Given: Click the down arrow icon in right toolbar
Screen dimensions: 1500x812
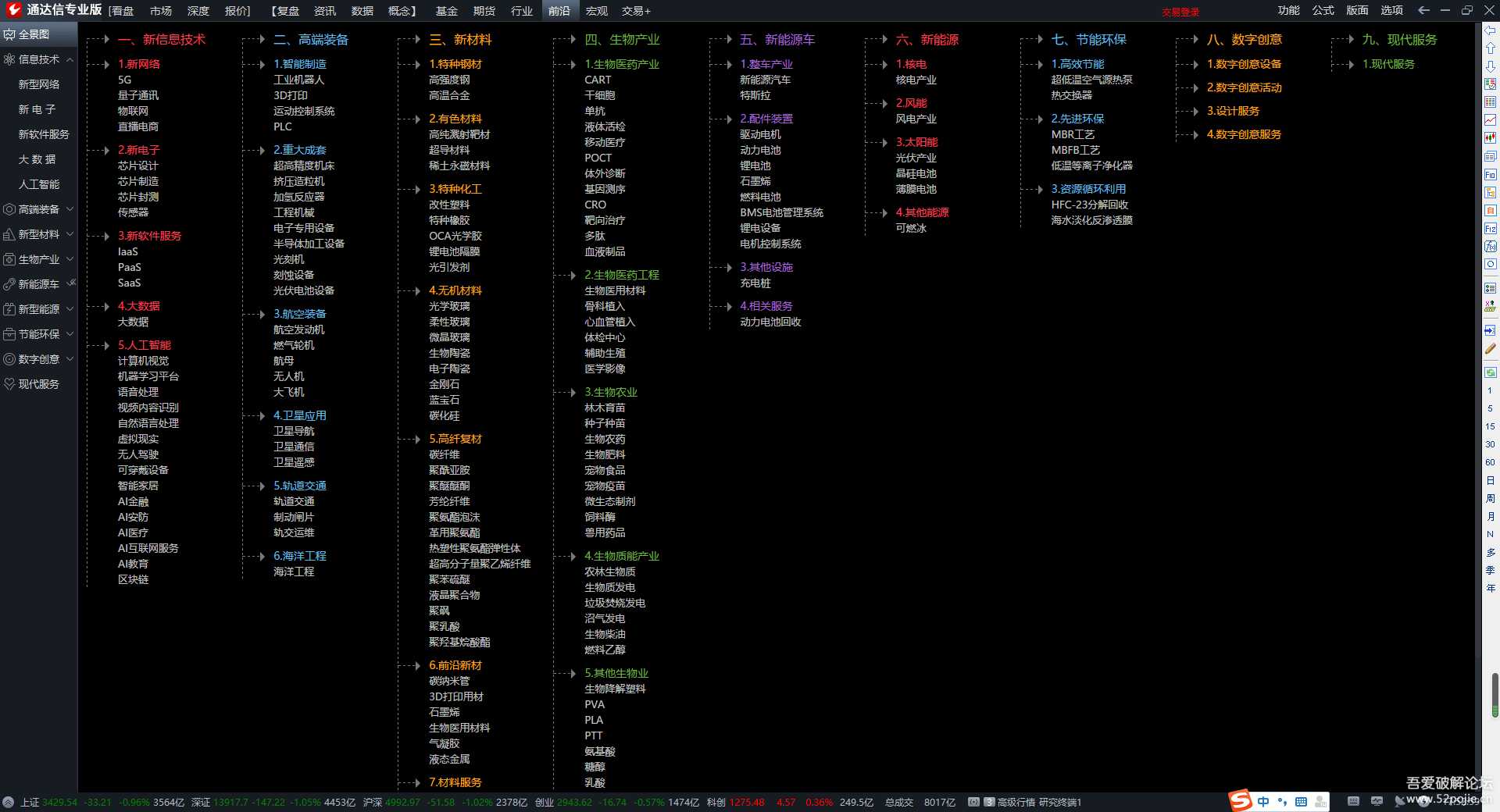Looking at the screenshot, I should [1490, 66].
